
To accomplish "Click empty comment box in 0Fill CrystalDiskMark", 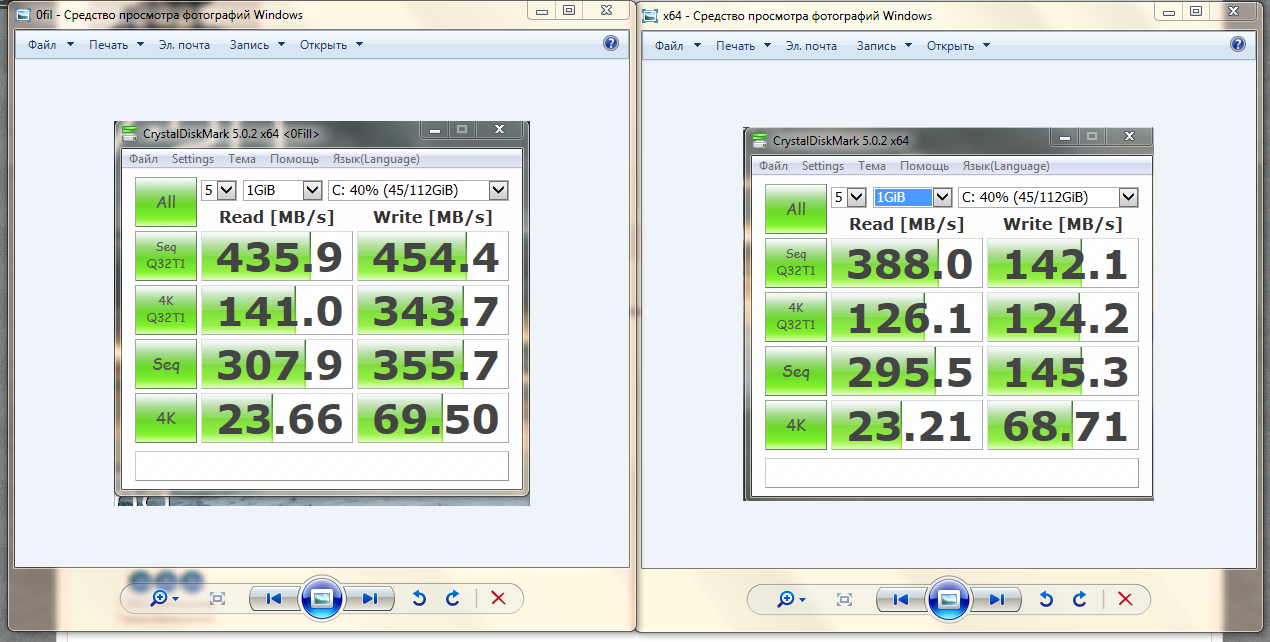I will click(x=322, y=466).
